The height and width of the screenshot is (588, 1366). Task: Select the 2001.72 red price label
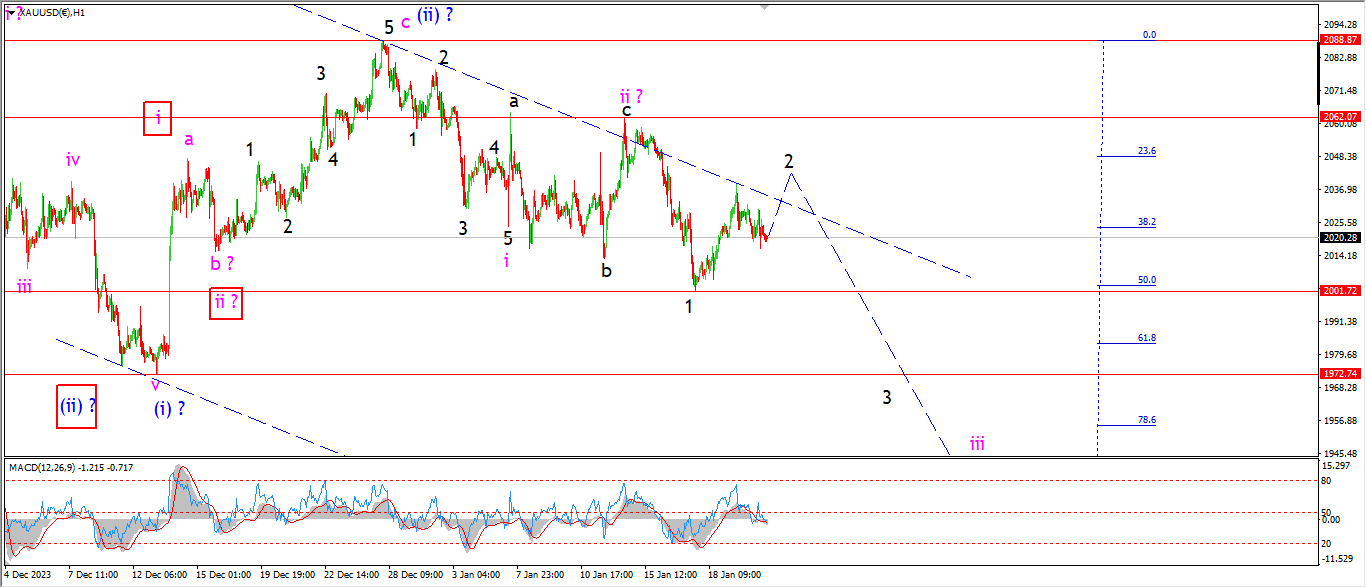tap(1340, 291)
